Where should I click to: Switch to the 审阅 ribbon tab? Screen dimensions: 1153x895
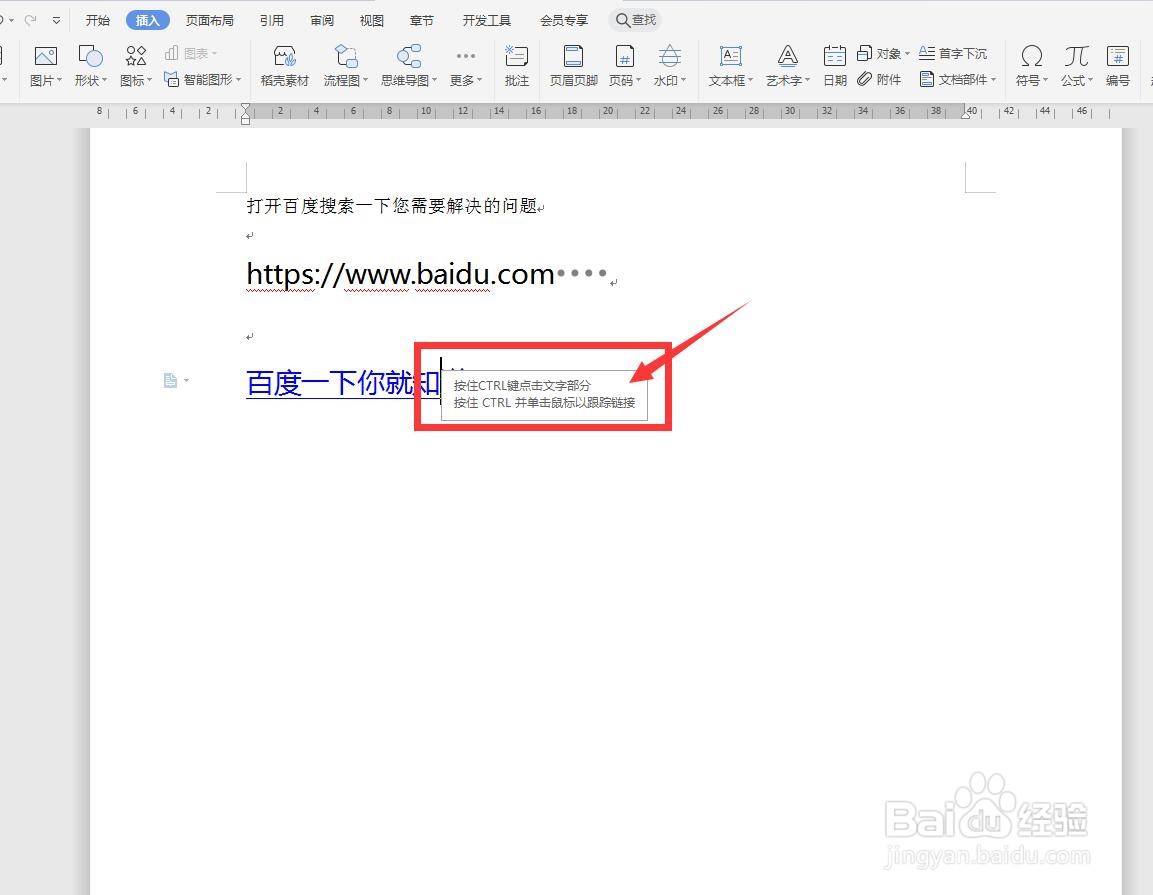(x=321, y=19)
